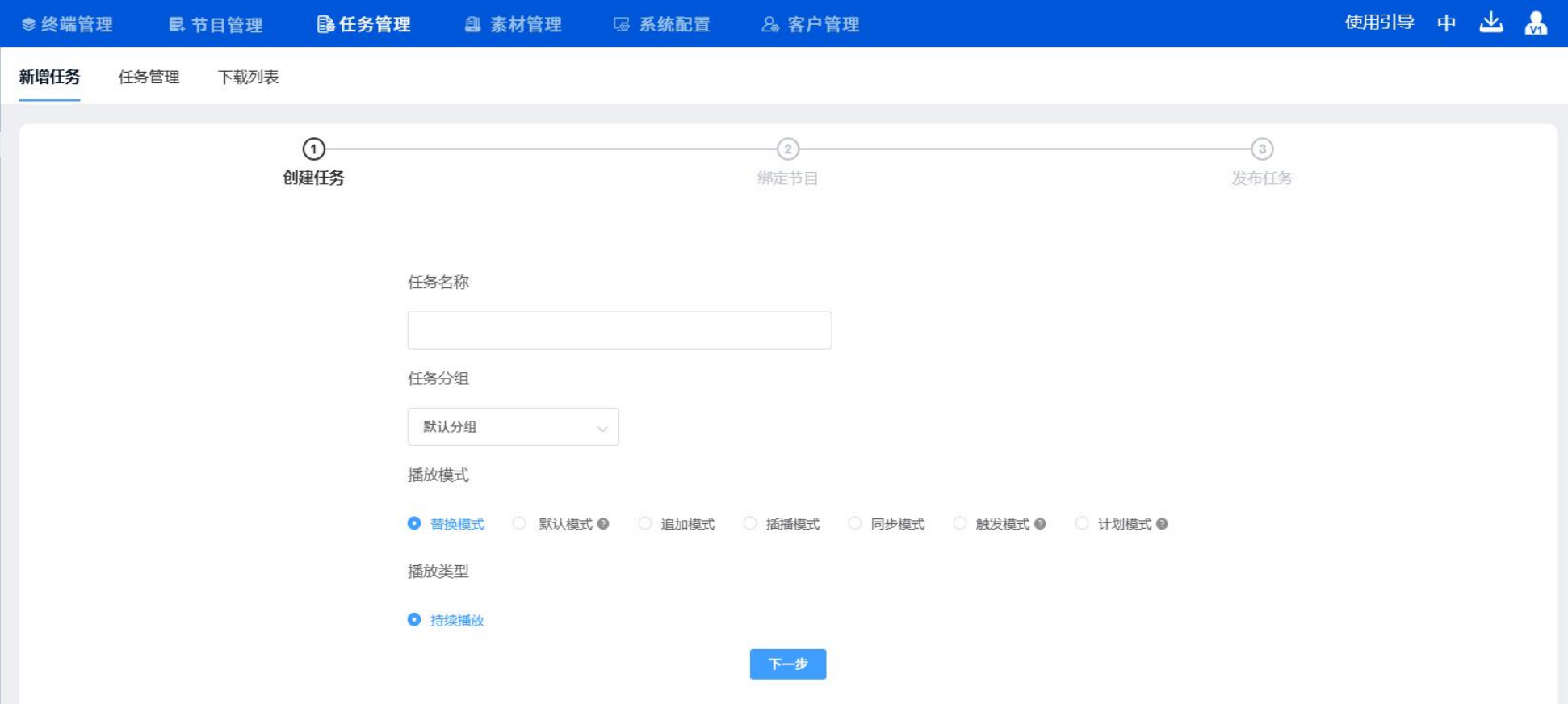The height and width of the screenshot is (704, 1568).
Task: Choose the 同步模式 play mode
Action: pyautogui.click(x=855, y=524)
